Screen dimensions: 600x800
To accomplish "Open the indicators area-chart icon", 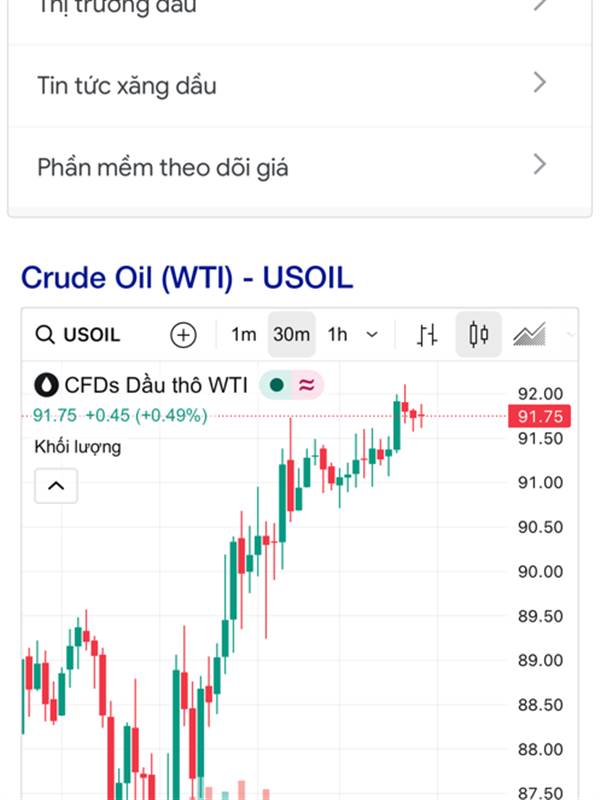I will click(x=529, y=335).
